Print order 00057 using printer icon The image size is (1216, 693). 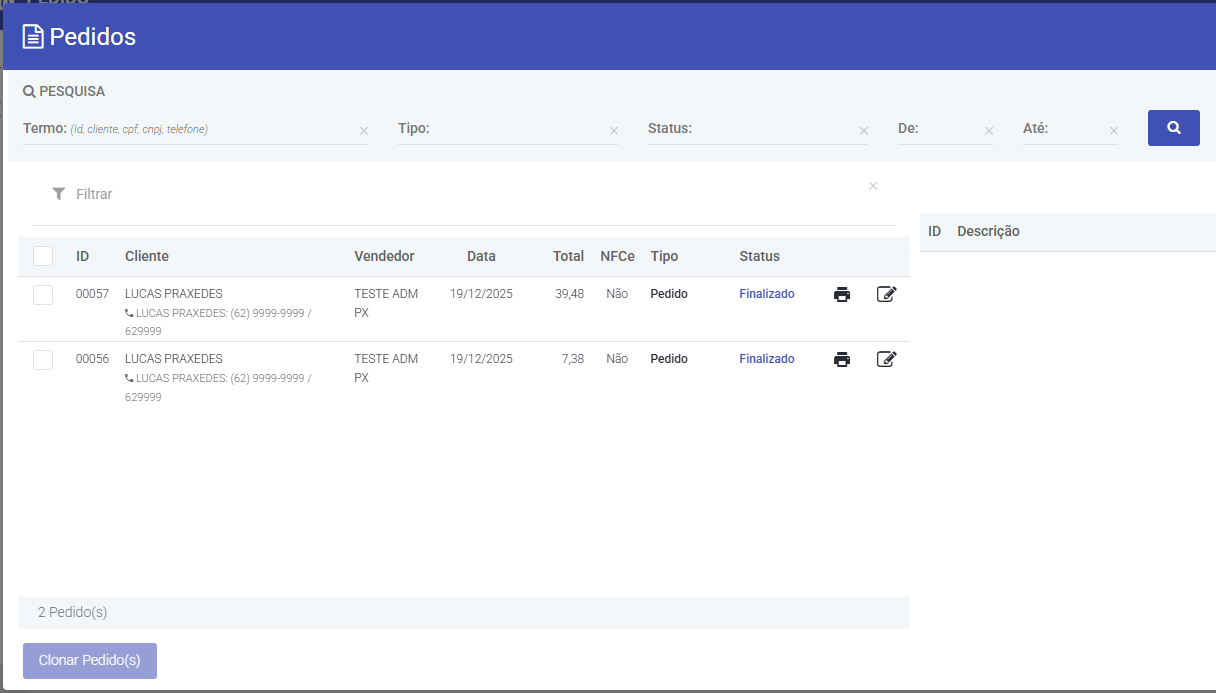click(842, 294)
